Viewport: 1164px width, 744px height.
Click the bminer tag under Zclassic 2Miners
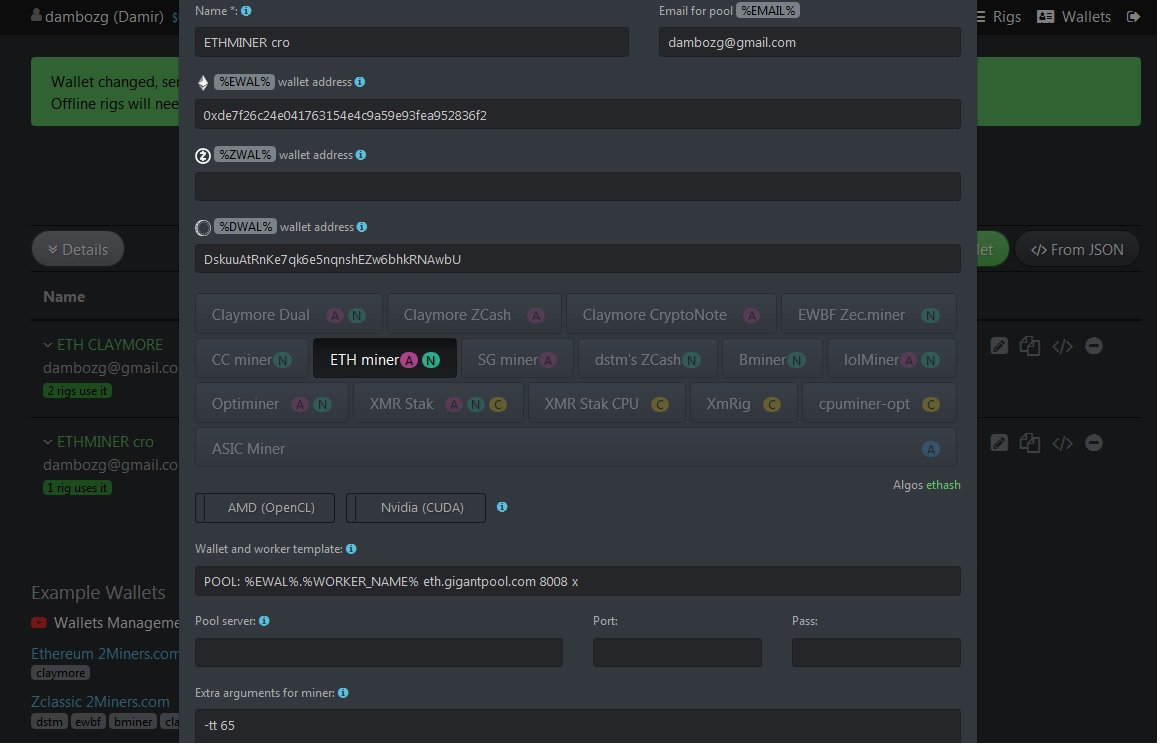[x=134, y=722]
